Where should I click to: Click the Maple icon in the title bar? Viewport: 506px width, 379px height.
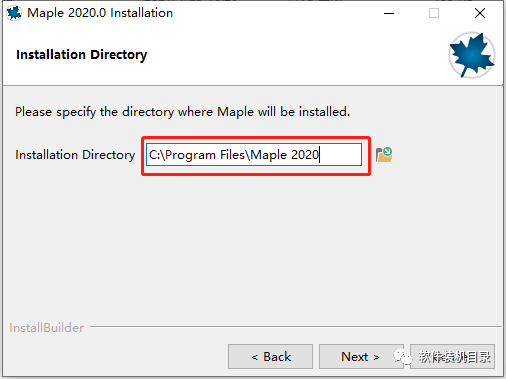tap(14, 13)
